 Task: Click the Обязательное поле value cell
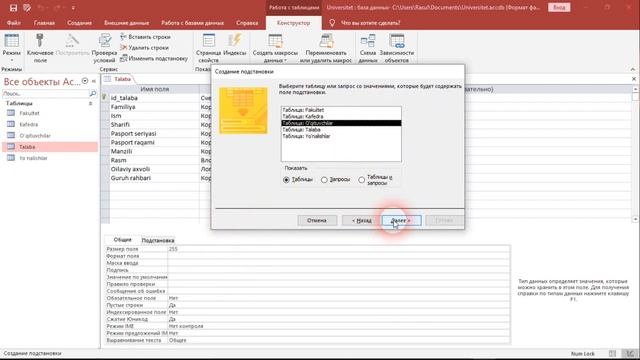click(338, 298)
